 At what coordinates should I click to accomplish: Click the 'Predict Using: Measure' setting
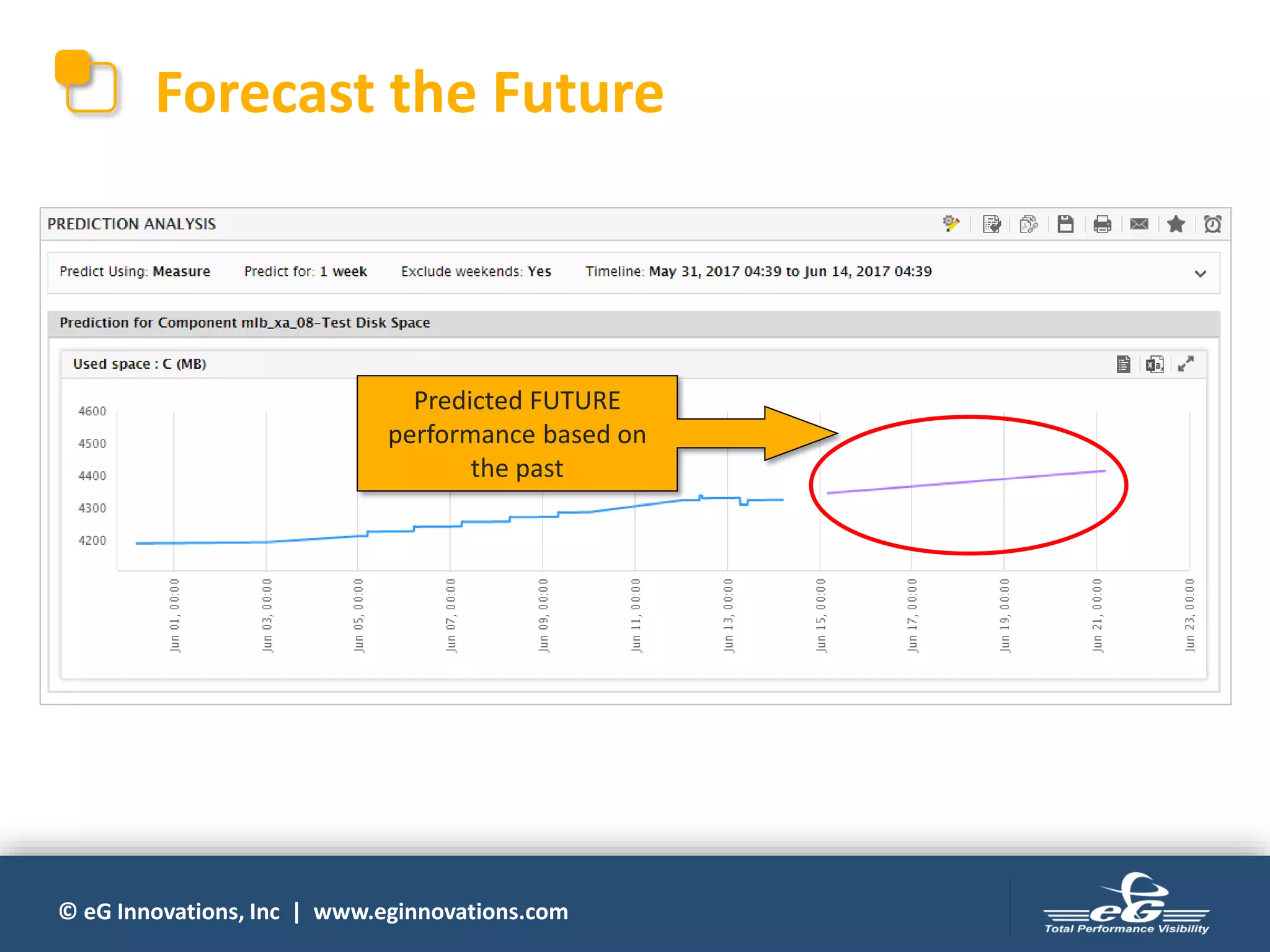[x=135, y=271]
